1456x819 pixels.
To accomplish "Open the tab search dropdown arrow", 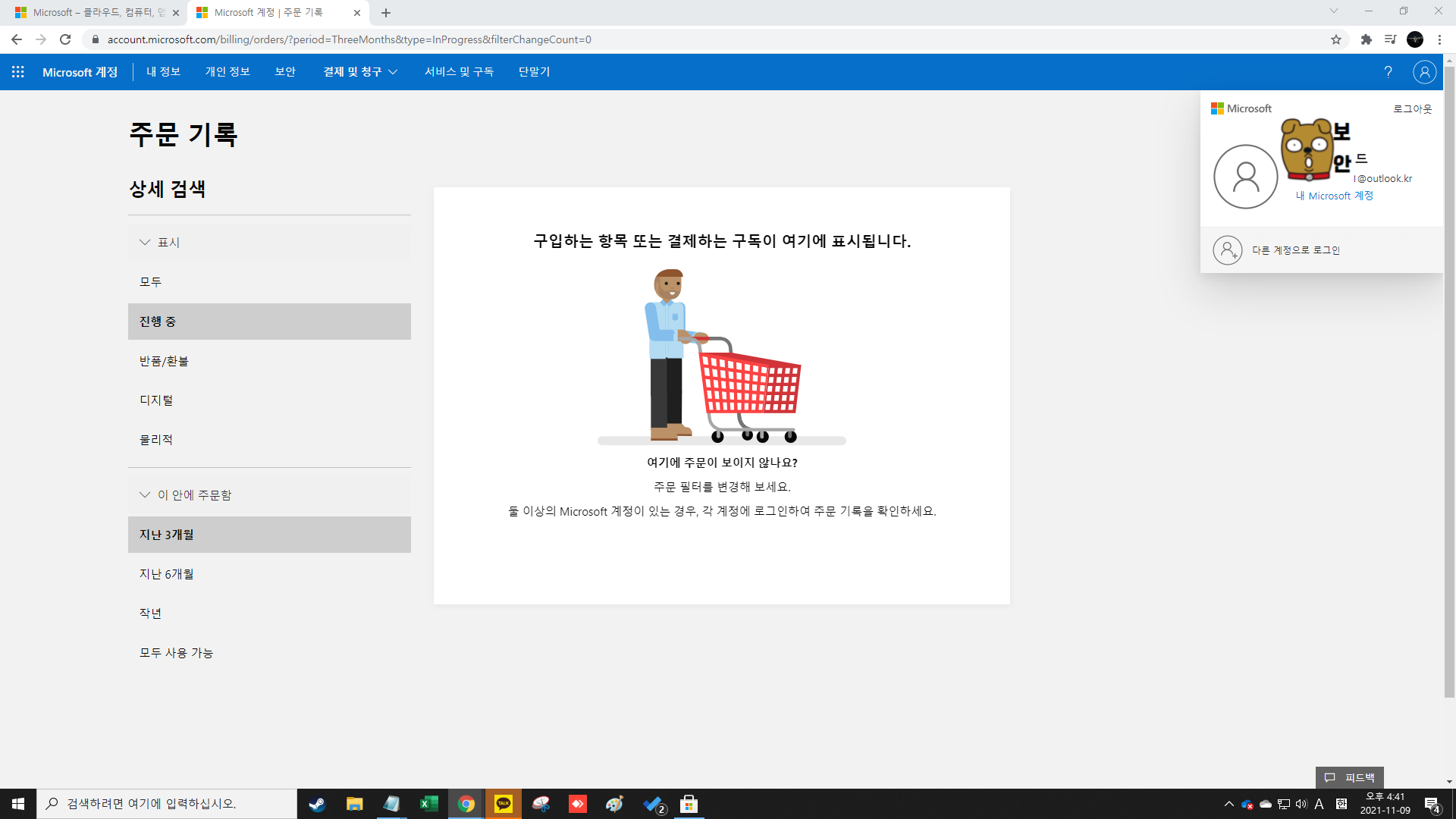I will [x=1333, y=11].
